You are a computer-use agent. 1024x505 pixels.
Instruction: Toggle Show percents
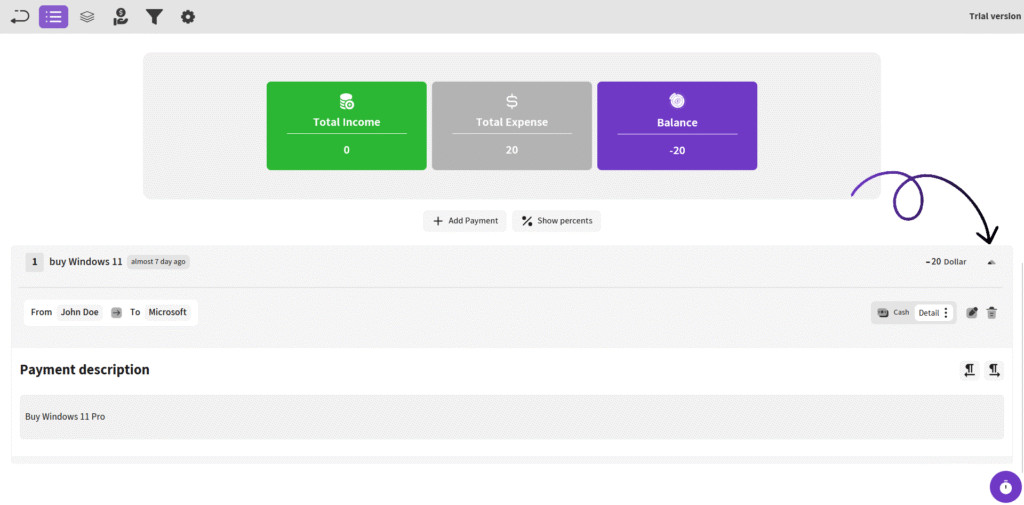coord(556,221)
